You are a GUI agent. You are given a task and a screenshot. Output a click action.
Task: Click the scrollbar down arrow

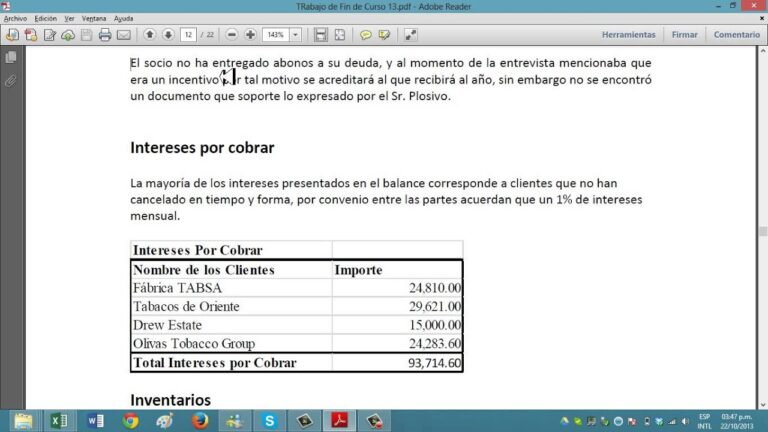click(x=763, y=405)
